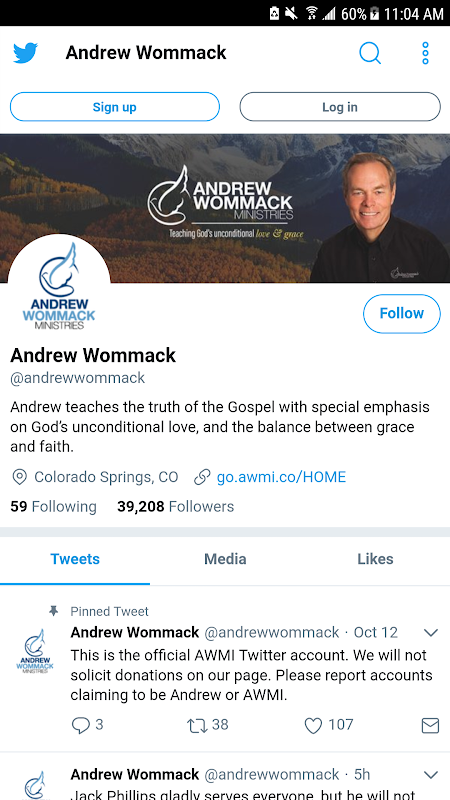This screenshot has width=450, height=800.
Task: Tap the location pin icon
Action: [19, 477]
